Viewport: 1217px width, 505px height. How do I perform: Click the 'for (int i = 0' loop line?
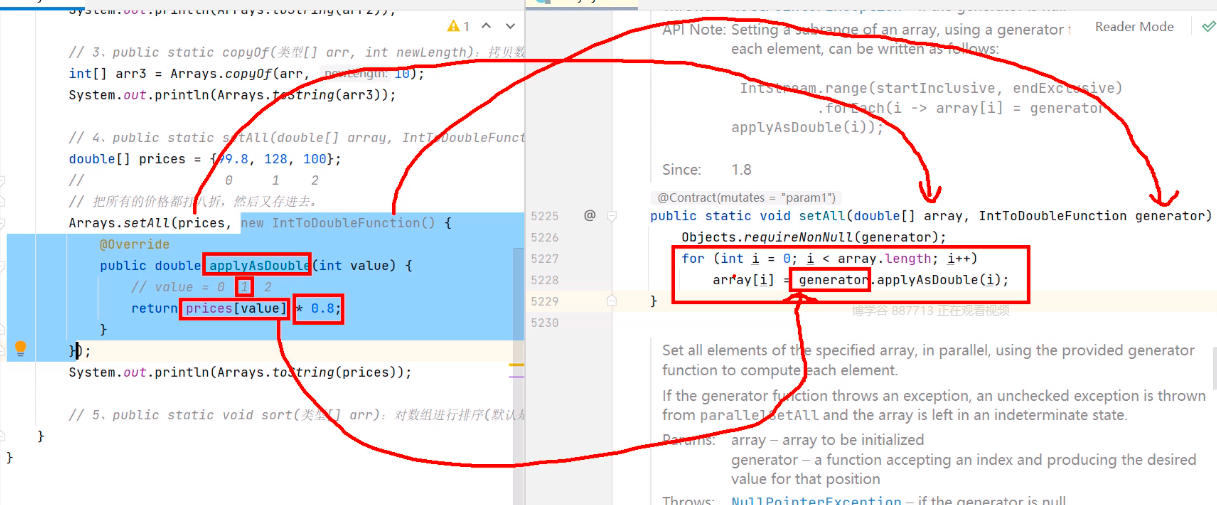pyautogui.click(x=829, y=258)
